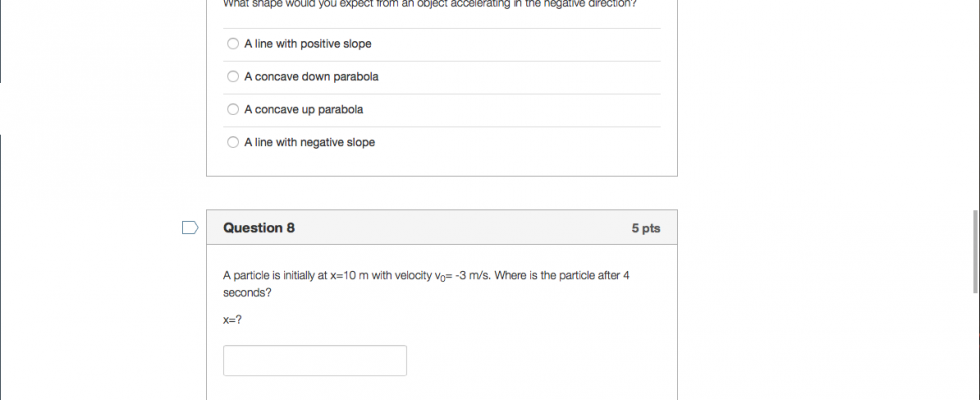Screen dimensions: 980x400
Task: Choose the concave down parabola radio button
Action: pyautogui.click(x=233, y=77)
